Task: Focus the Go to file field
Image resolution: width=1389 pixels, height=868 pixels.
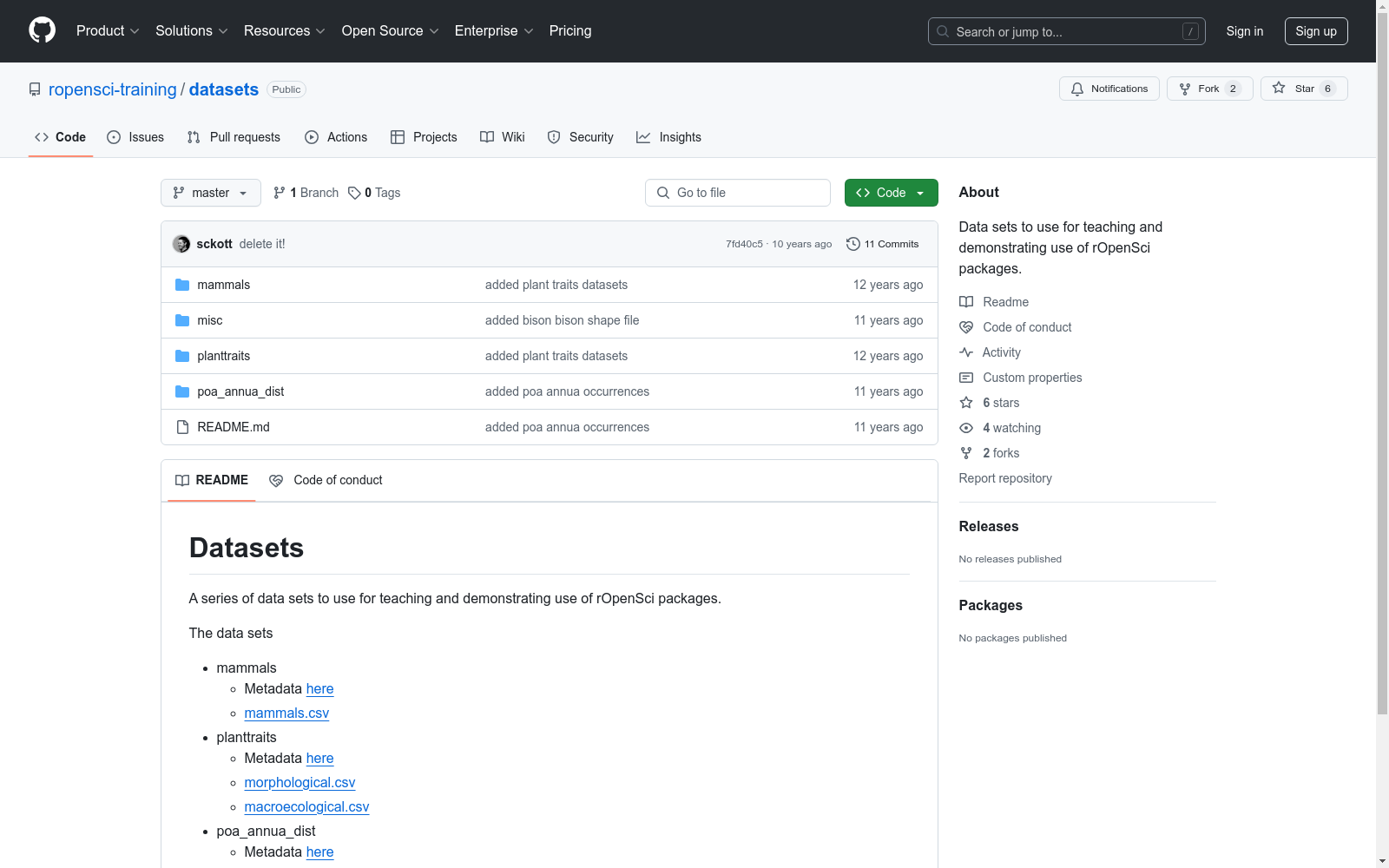Action: (738, 193)
